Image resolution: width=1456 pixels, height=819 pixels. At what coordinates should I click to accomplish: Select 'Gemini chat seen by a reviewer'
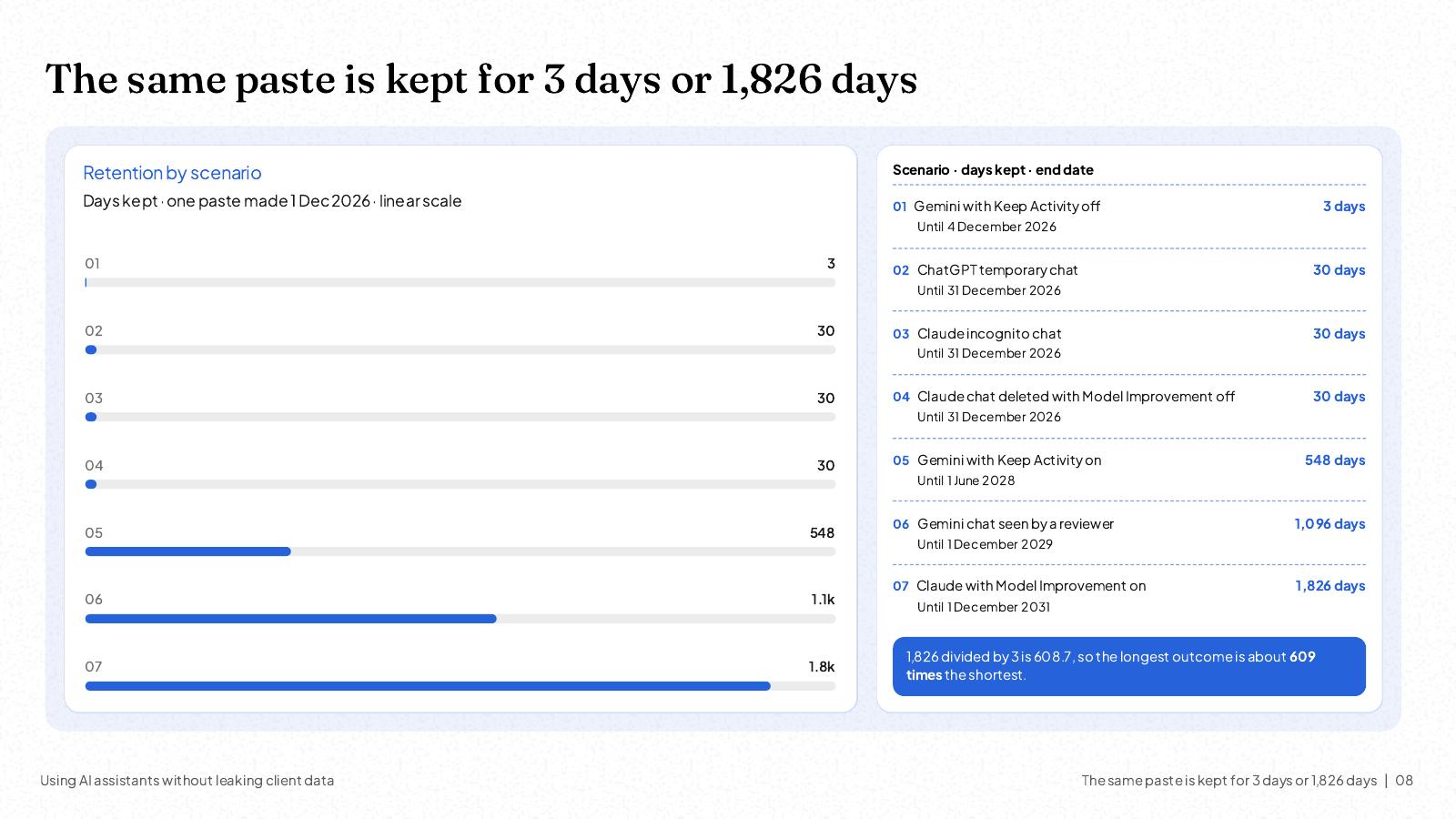coord(1016,524)
